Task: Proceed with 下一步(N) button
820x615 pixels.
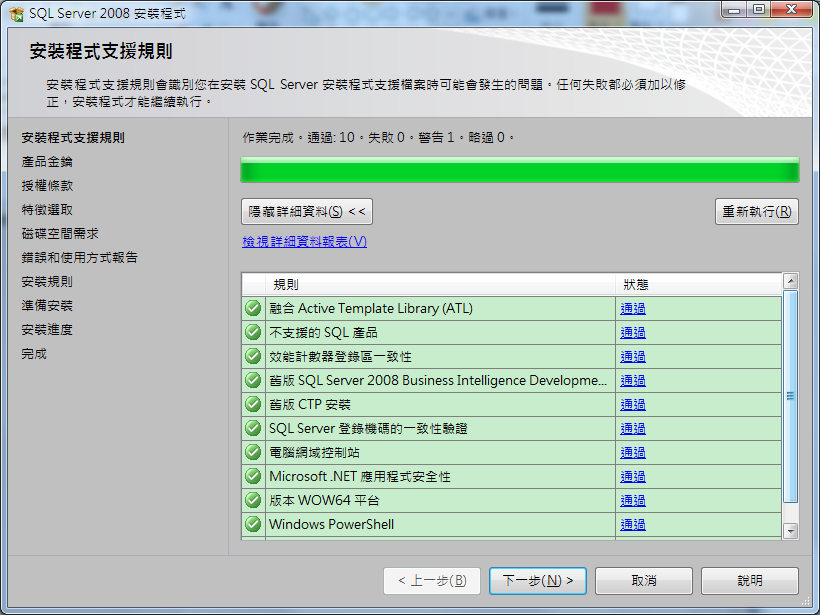Action: [x=538, y=580]
